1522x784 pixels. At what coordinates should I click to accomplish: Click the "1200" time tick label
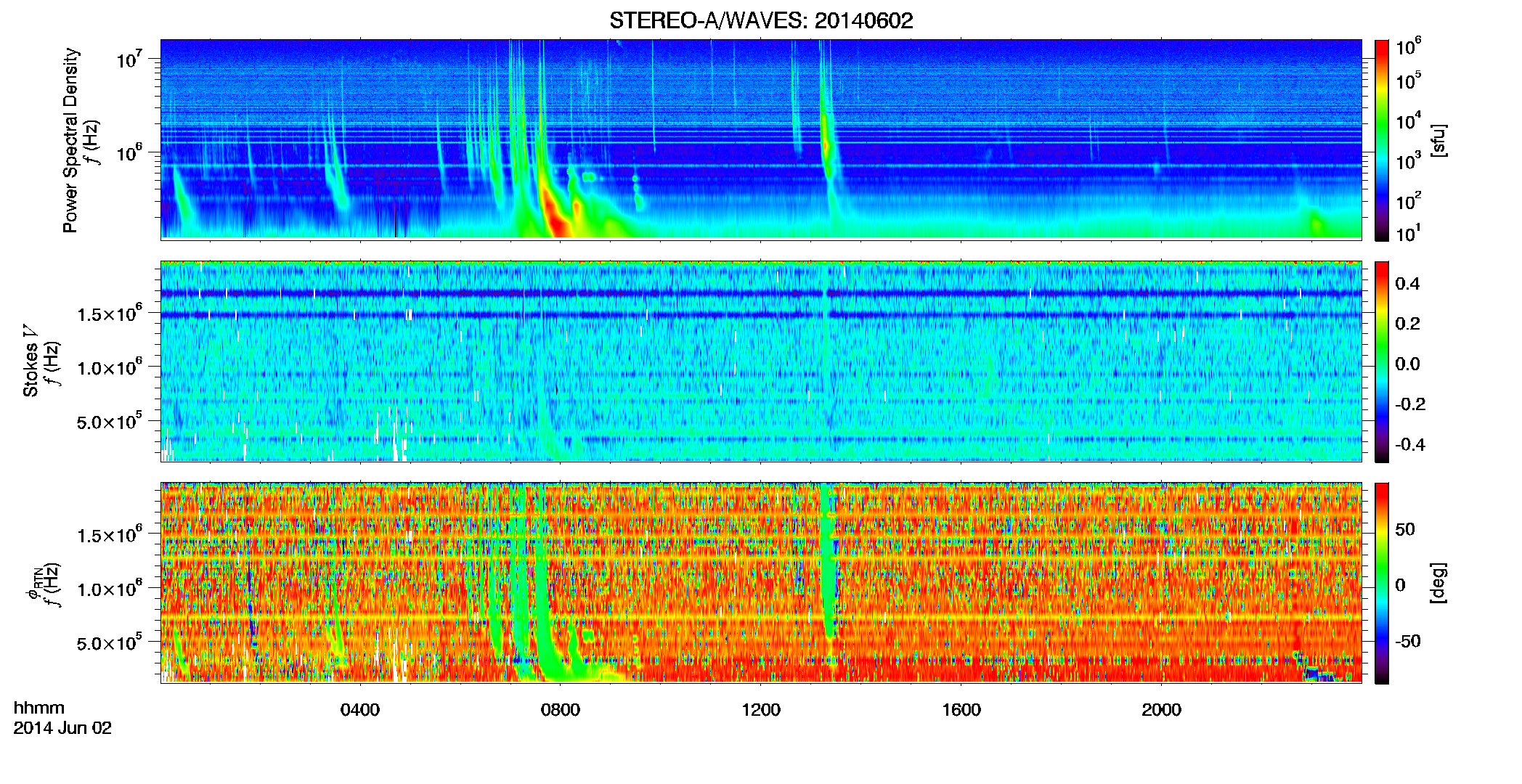(761, 709)
